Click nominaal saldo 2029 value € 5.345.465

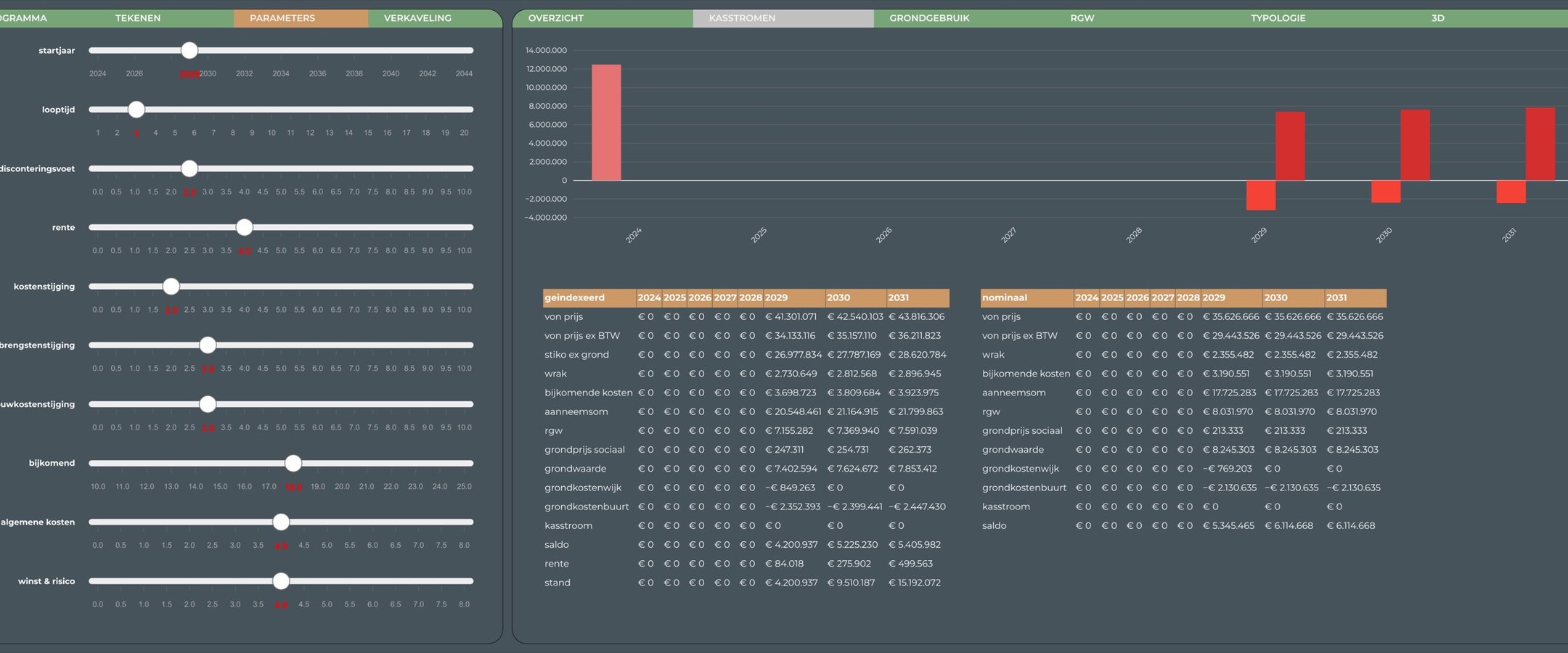point(1228,526)
